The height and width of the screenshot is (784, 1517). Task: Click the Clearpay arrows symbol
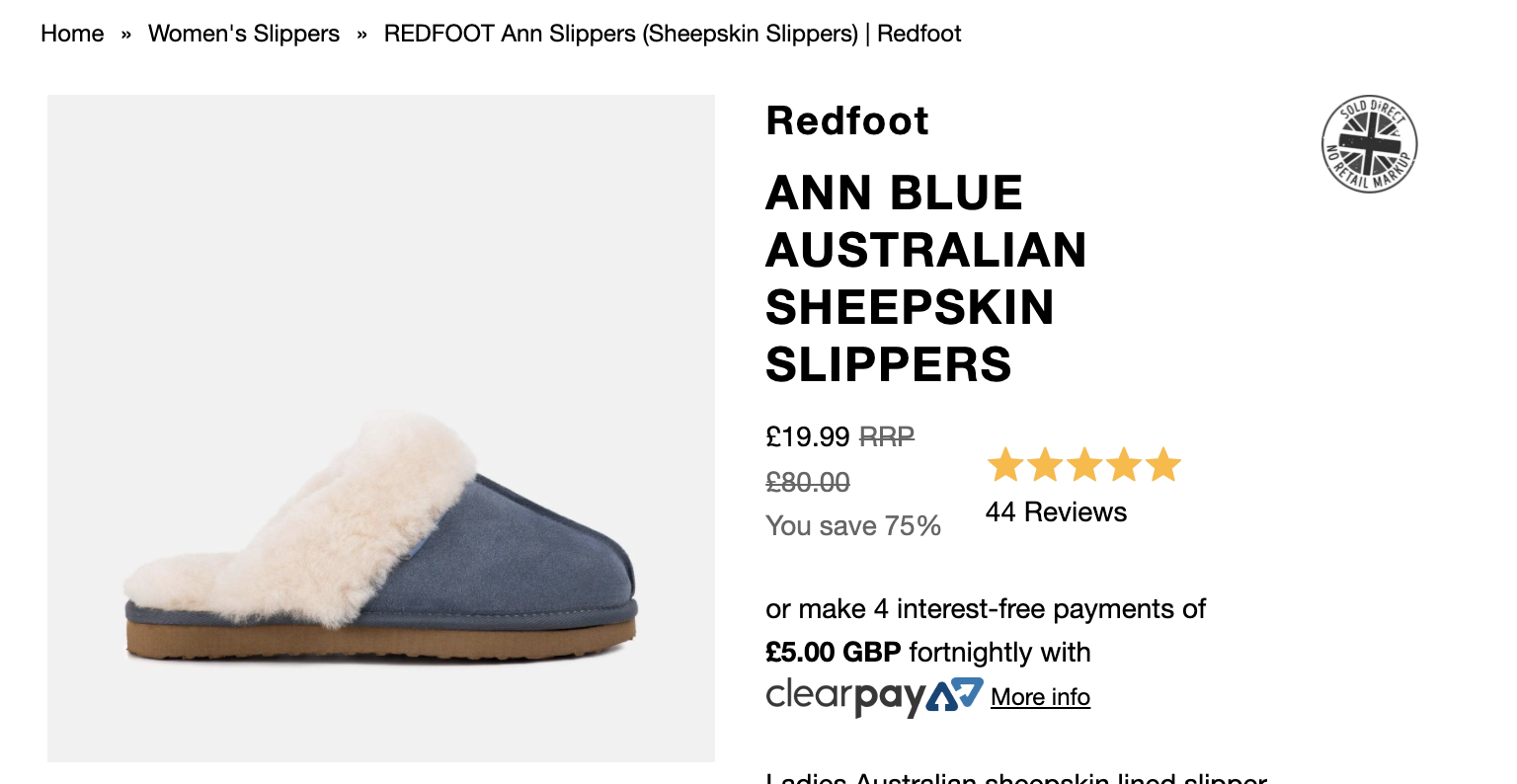point(956,695)
